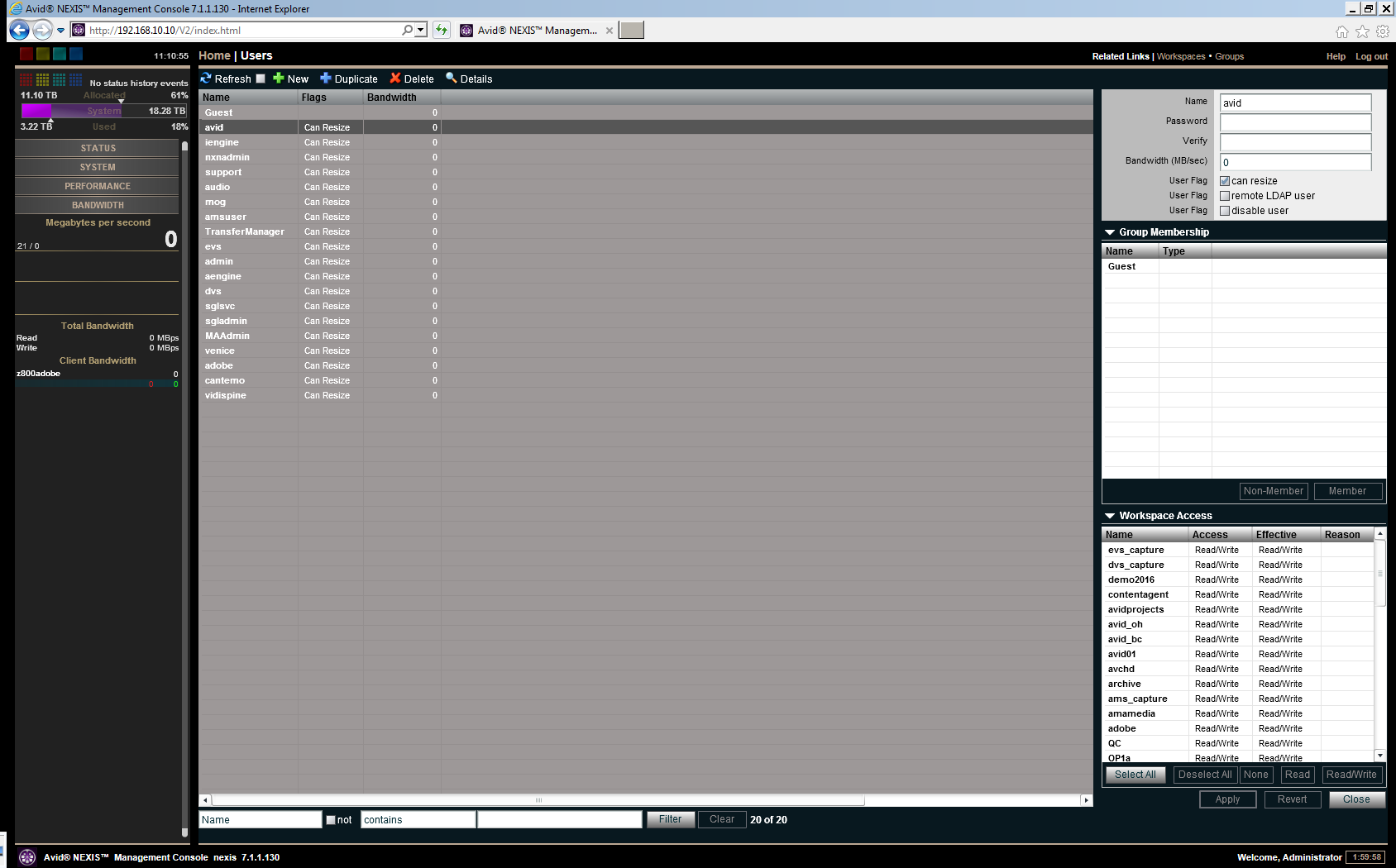Click Select All workspaces button
Viewport: 1396px width, 868px height.
(1135, 775)
